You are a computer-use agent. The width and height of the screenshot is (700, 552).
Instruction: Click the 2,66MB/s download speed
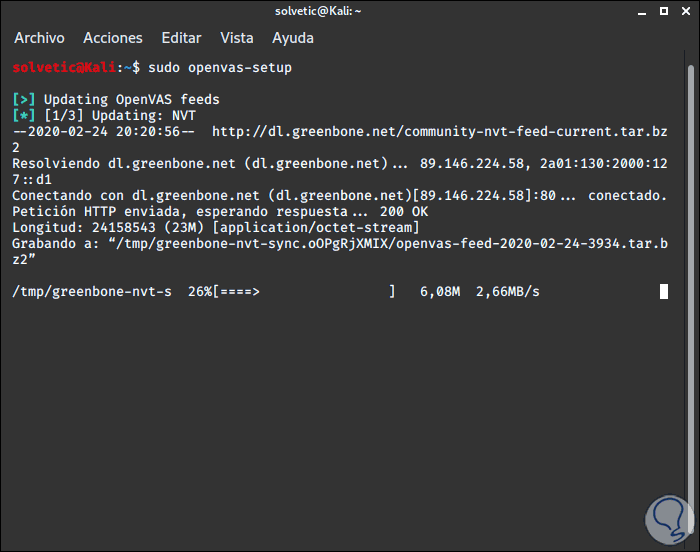tap(507, 292)
